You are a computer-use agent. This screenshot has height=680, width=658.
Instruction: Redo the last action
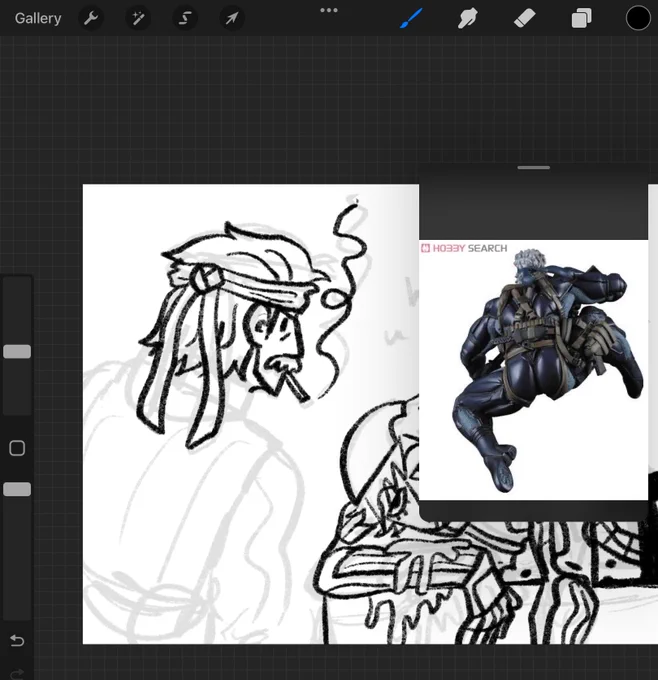tap(17, 673)
